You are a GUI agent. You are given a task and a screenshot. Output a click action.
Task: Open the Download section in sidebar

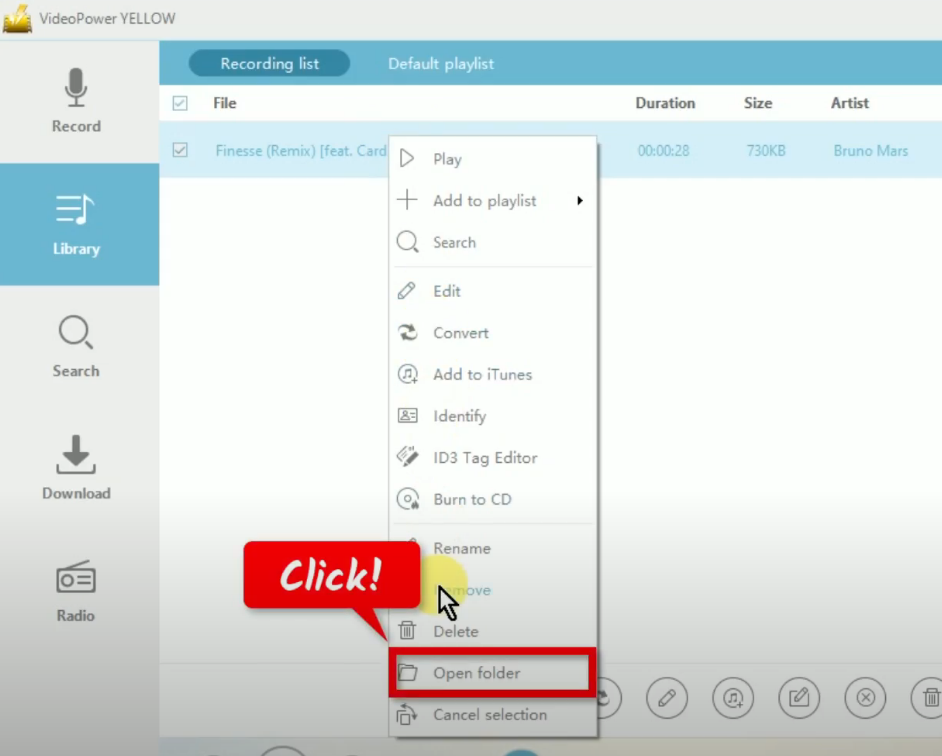pos(76,468)
